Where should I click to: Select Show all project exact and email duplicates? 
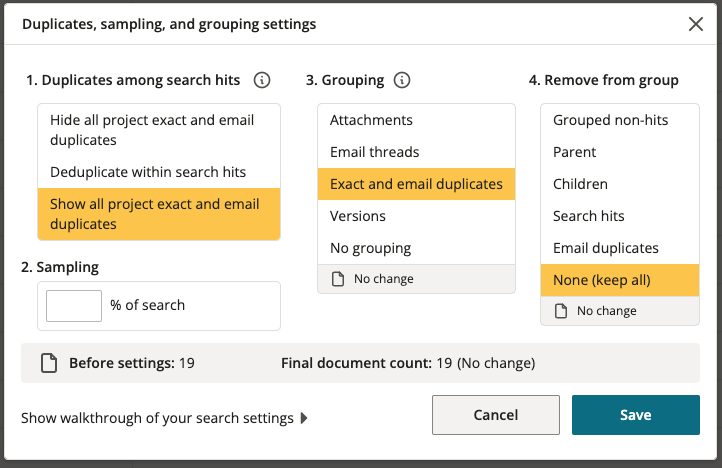coord(159,214)
